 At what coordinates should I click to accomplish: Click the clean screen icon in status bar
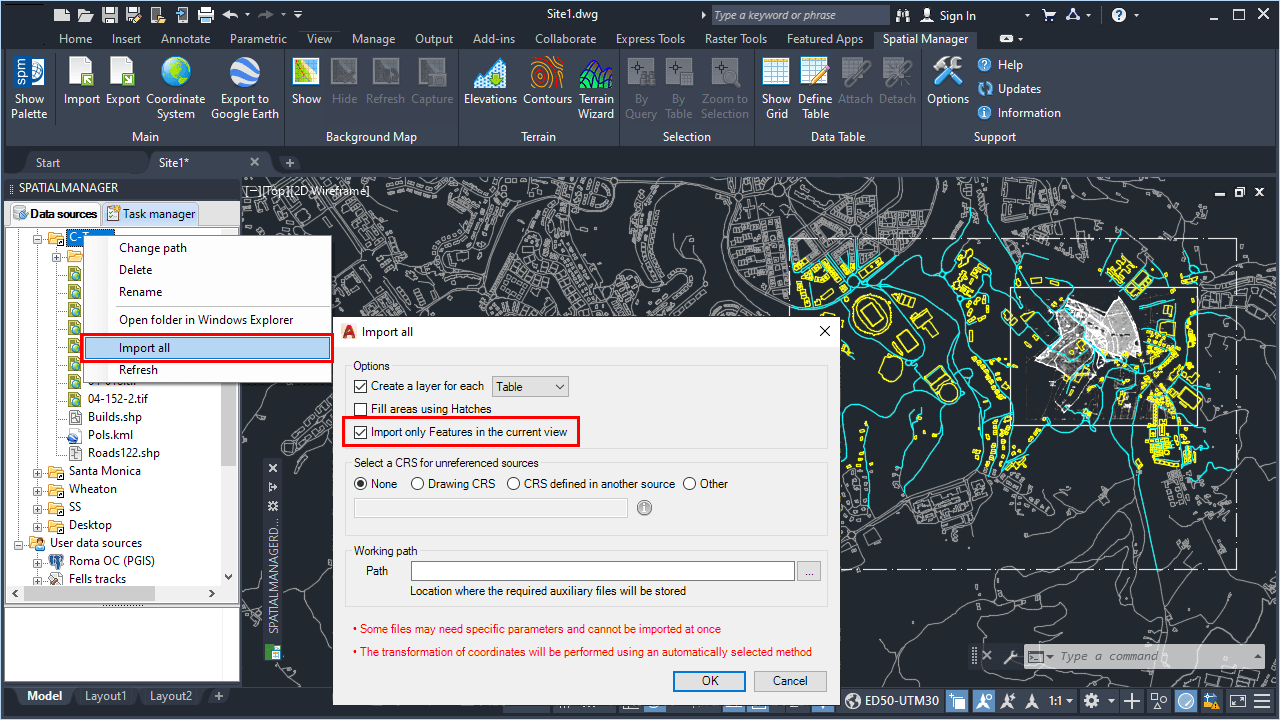[x=1237, y=701]
